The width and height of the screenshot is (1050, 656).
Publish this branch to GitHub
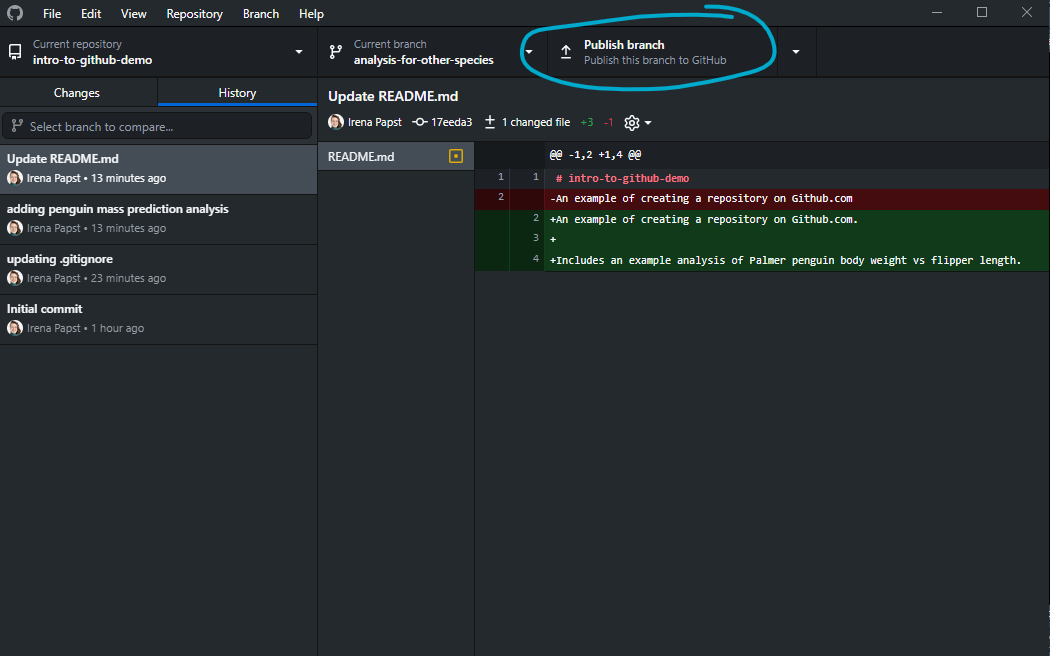655,52
